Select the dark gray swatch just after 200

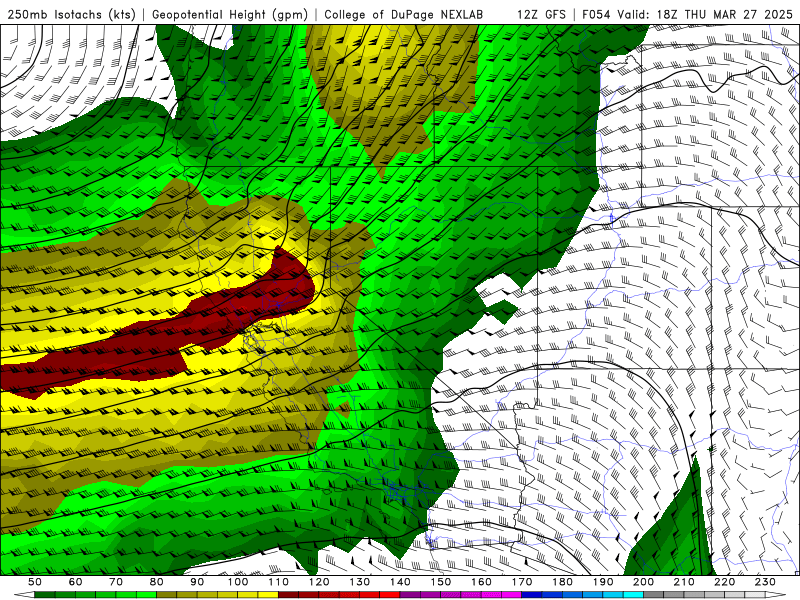click(x=654, y=595)
